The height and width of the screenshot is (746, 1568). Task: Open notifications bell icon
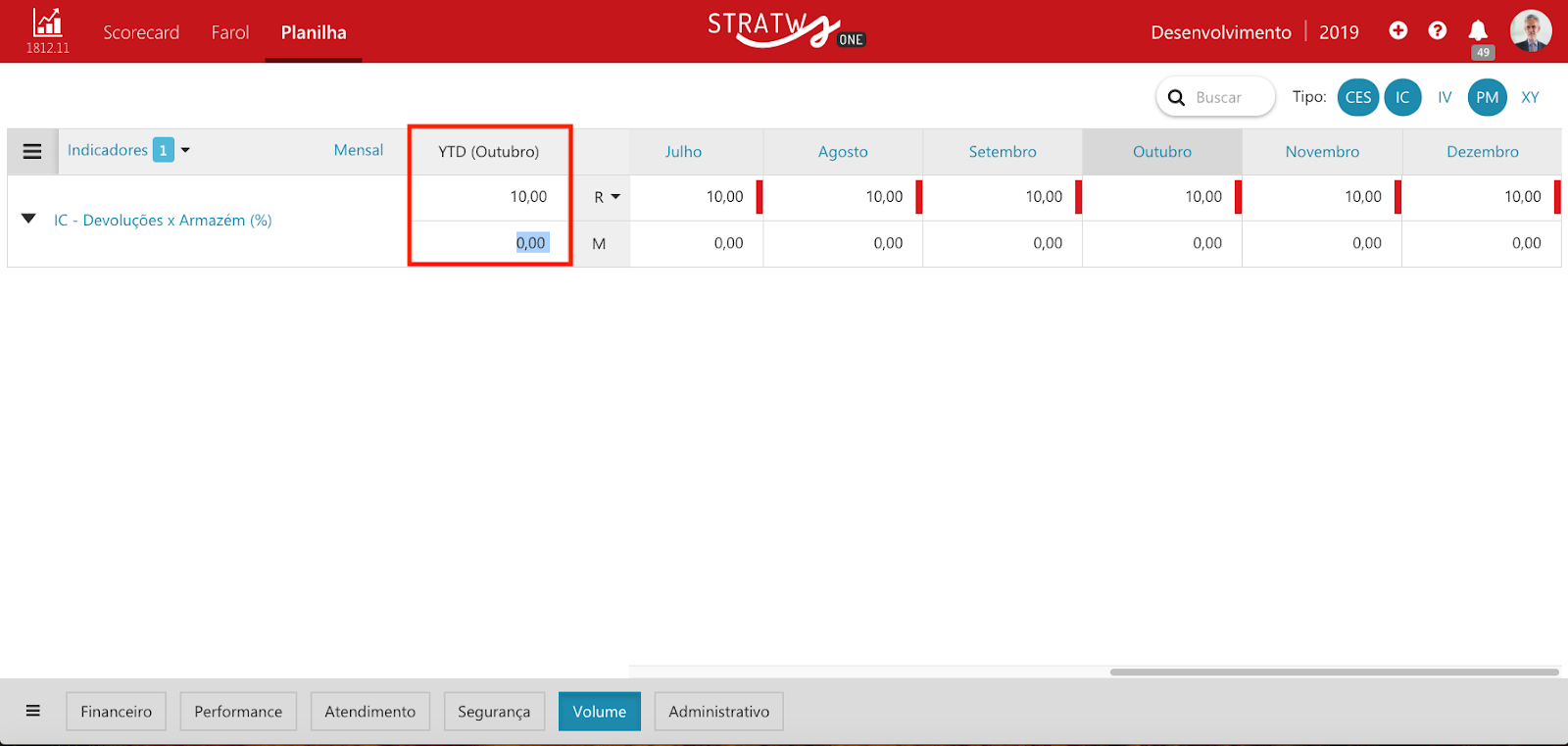1478,31
